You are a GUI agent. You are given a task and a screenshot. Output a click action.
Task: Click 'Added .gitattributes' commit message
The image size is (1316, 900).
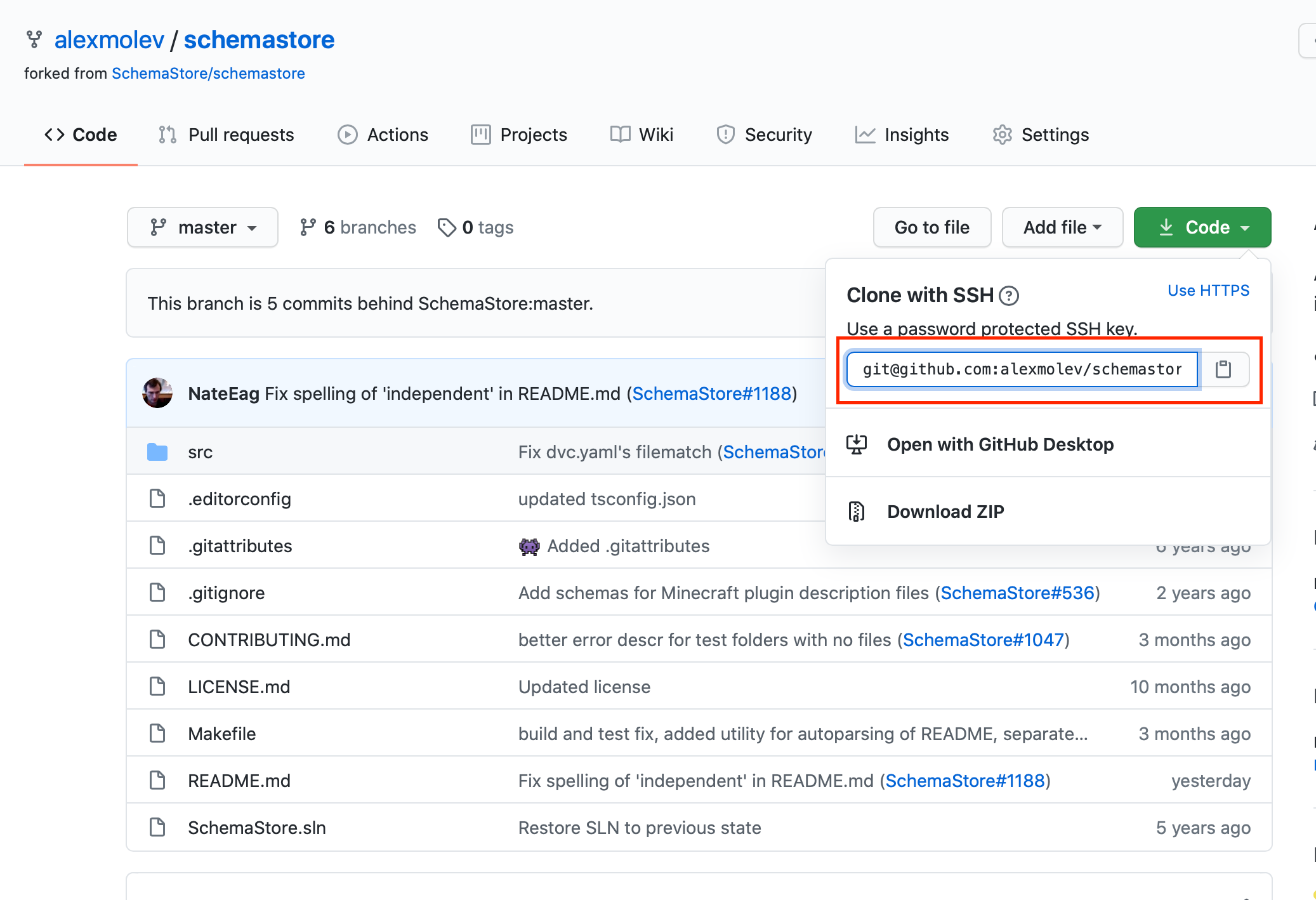pyautogui.click(x=628, y=546)
